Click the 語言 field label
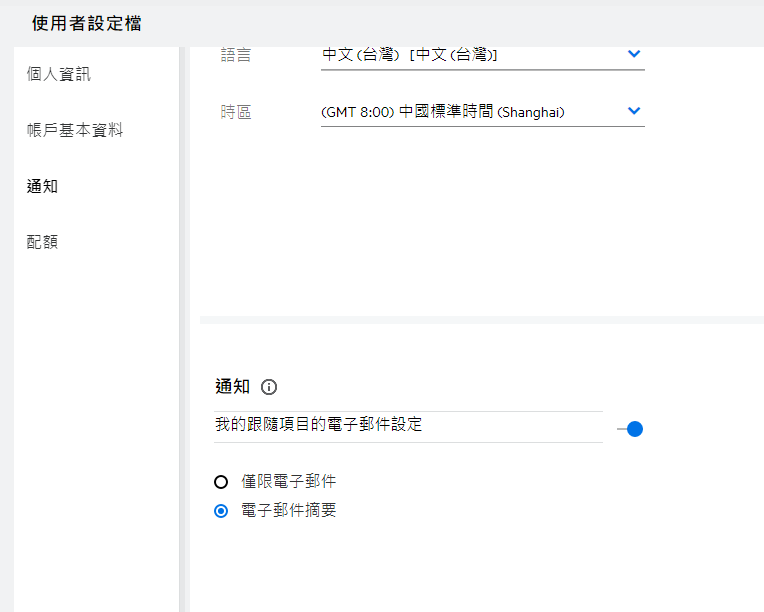 (x=236, y=55)
